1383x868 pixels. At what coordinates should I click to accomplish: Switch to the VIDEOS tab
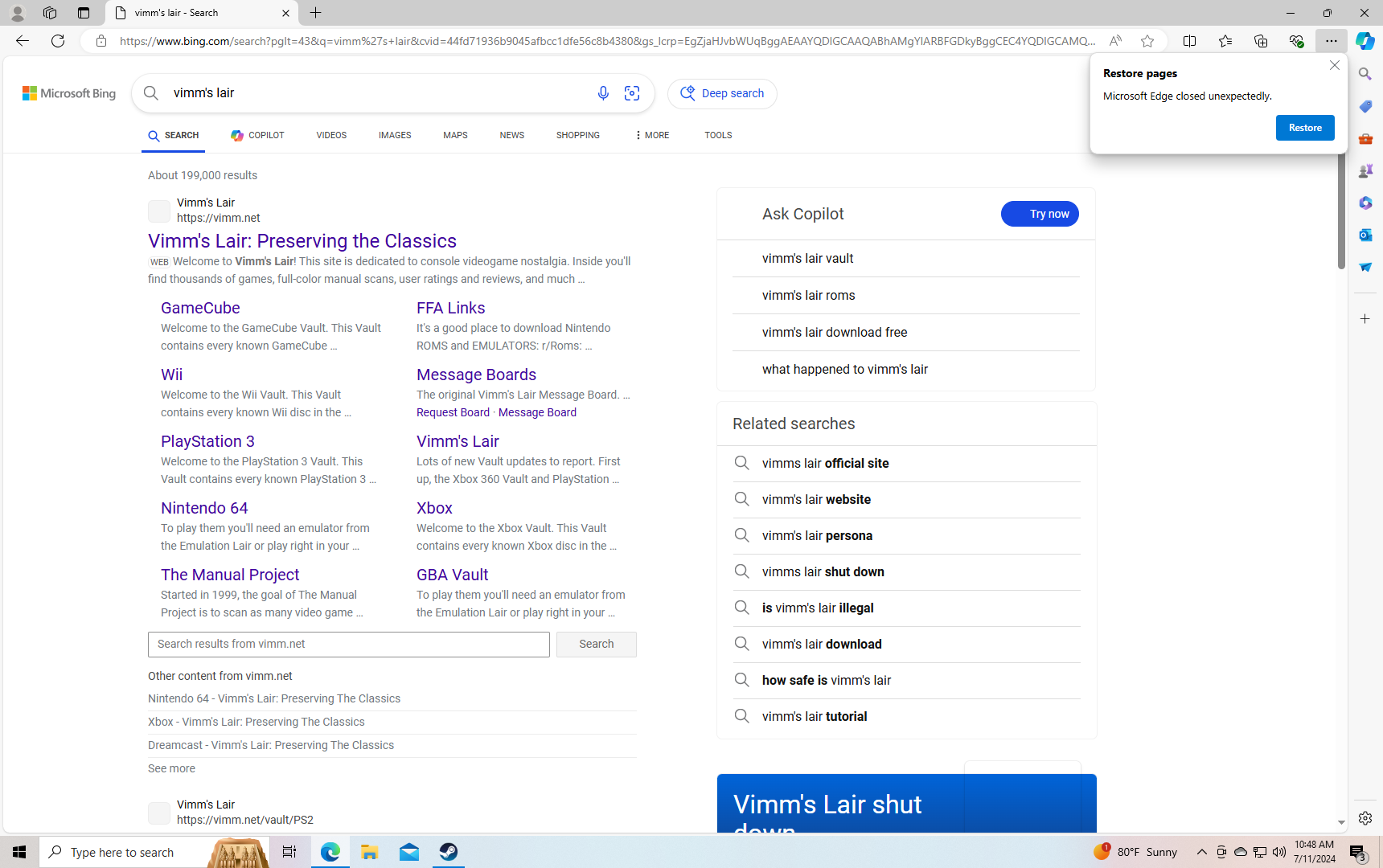(x=331, y=135)
